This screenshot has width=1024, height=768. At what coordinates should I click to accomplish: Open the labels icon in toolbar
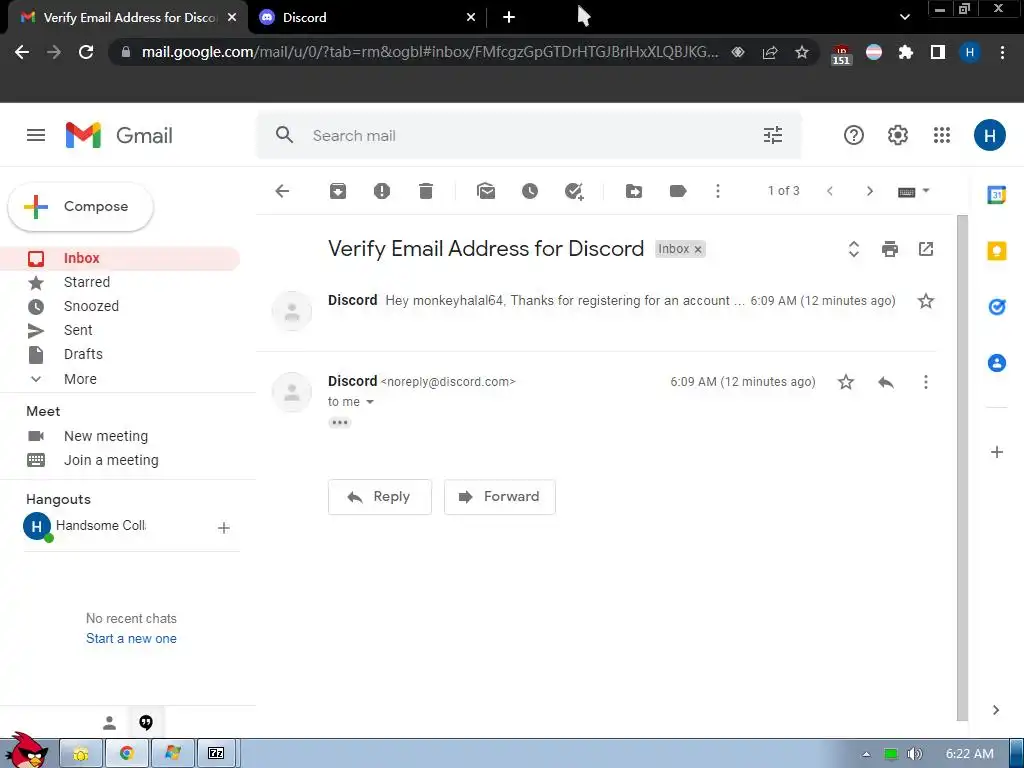coord(678,191)
